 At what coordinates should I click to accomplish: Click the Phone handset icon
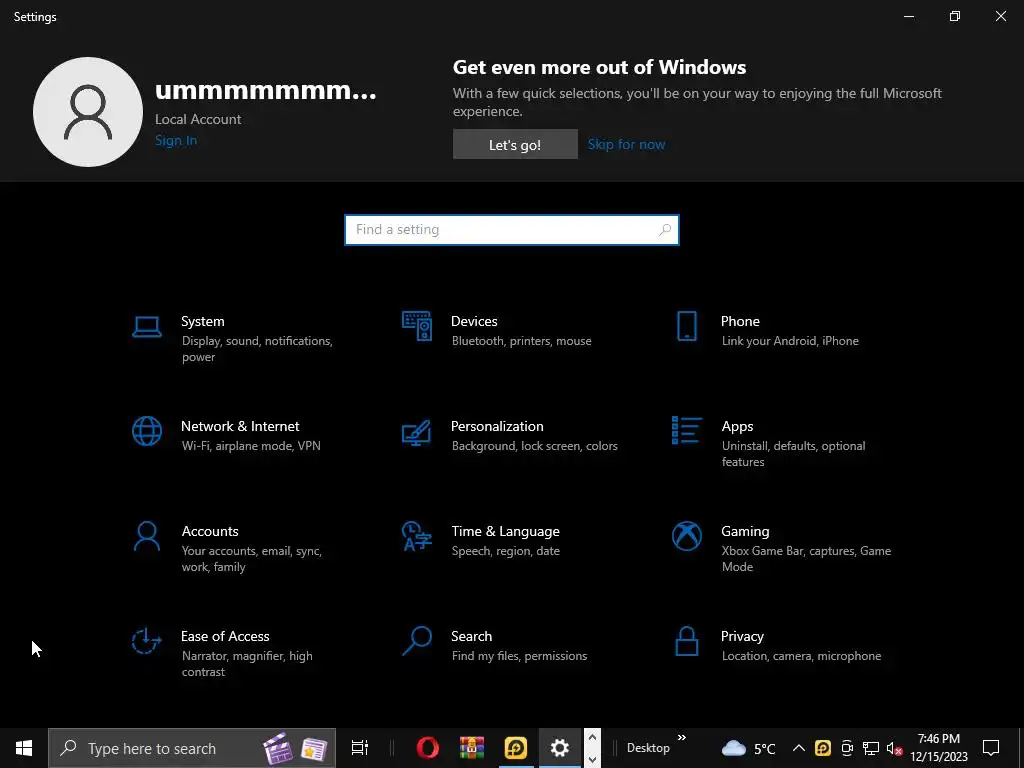686,326
